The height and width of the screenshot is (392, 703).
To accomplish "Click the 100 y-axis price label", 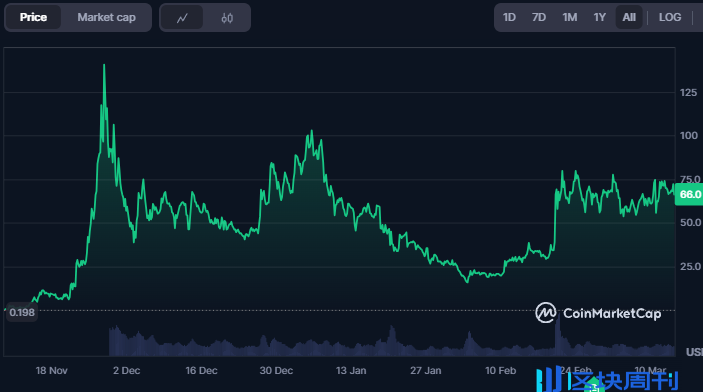I will tap(689, 135).
